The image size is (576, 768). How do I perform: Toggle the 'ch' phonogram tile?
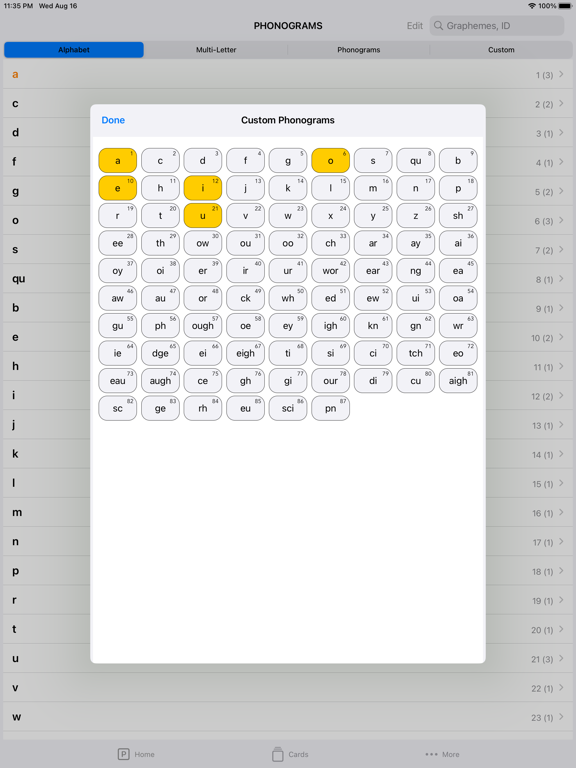pos(331,243)
